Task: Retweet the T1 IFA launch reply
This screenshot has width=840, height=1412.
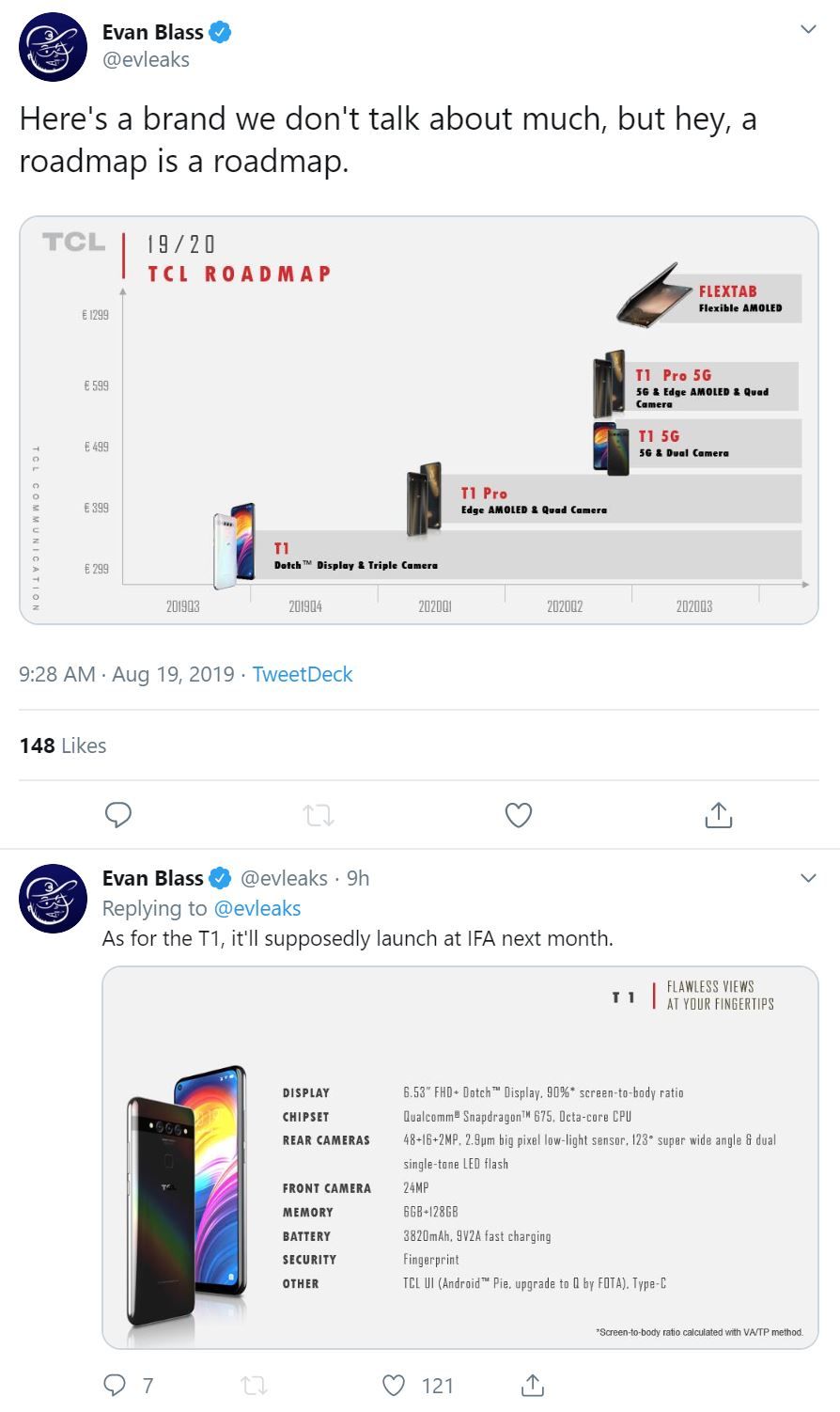Action: tap(254, 1385)
